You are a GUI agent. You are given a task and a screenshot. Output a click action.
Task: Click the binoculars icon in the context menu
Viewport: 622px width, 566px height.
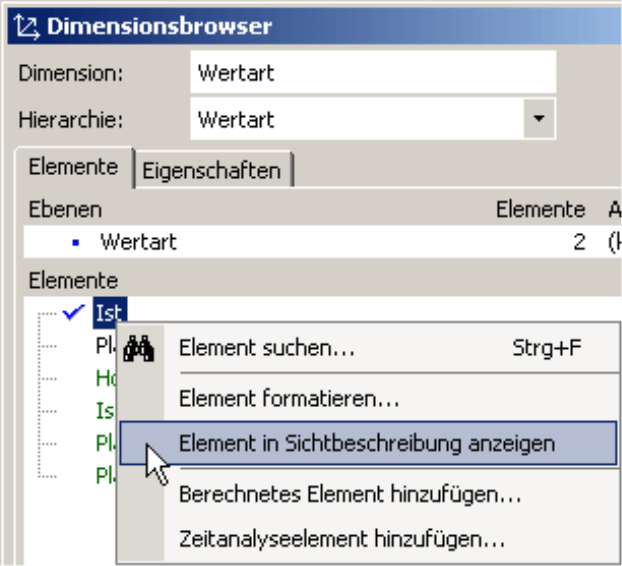tap(137, 349)
